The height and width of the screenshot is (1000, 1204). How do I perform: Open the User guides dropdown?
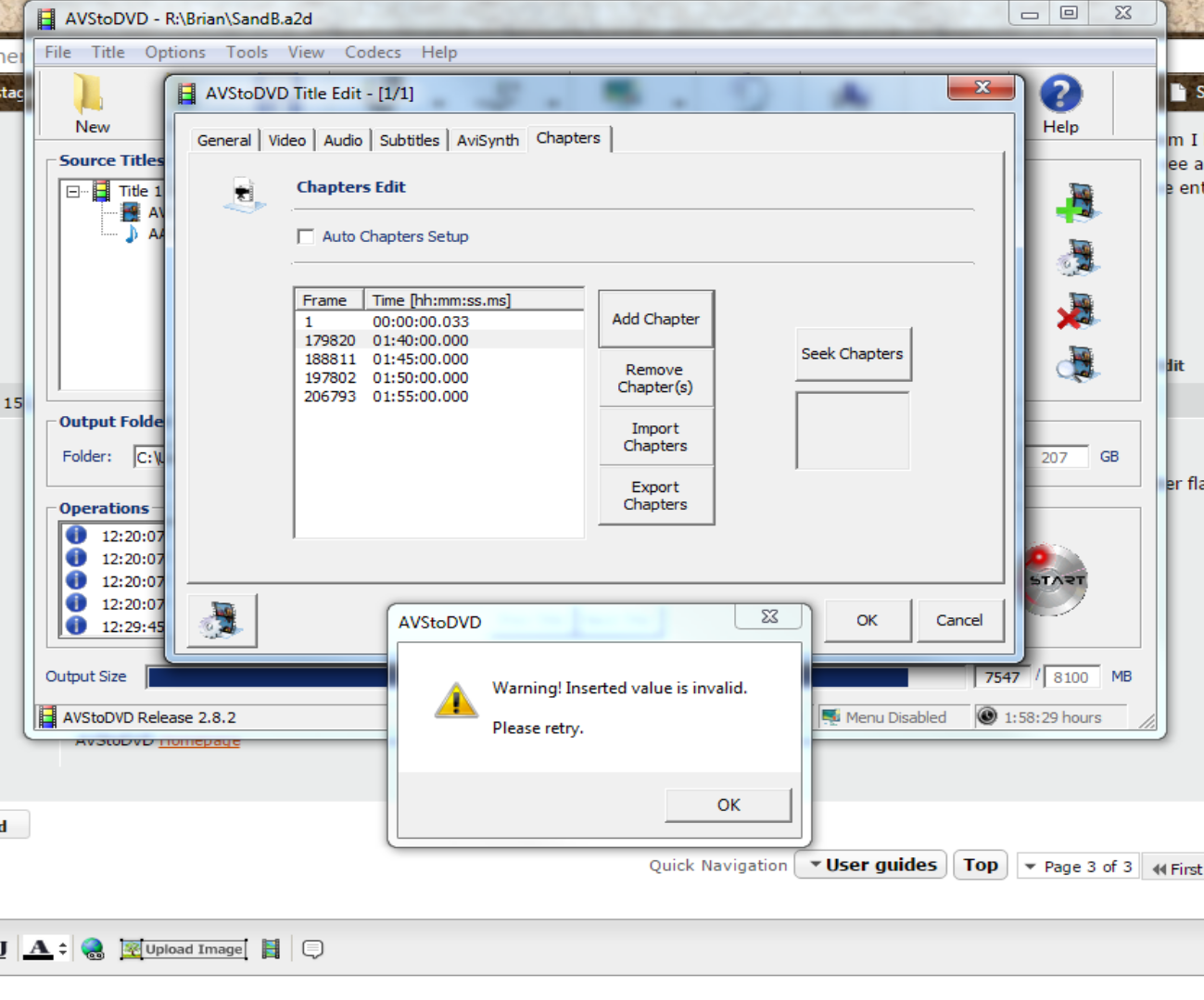point(871,865)
